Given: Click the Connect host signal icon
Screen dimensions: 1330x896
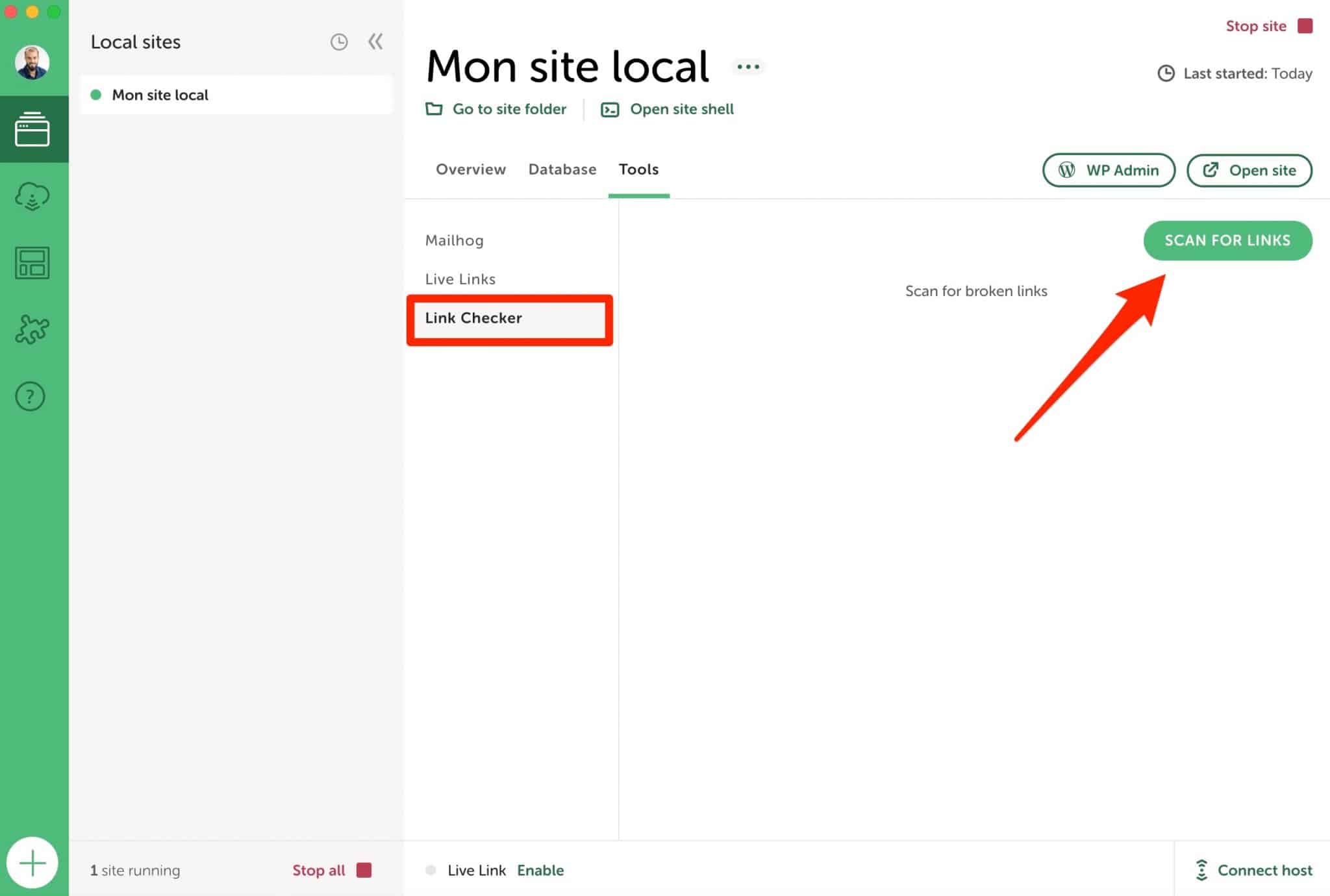Looking at the screenshot, I should pyautogui.click(x=1201, y=870).
